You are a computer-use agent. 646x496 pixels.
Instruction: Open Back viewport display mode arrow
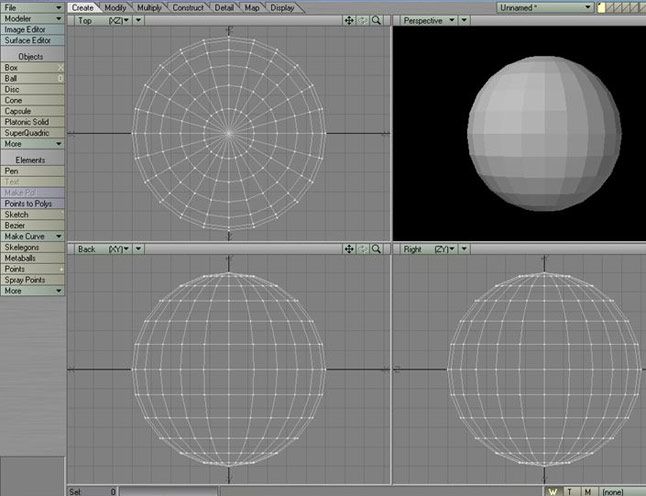pos(138,249)
